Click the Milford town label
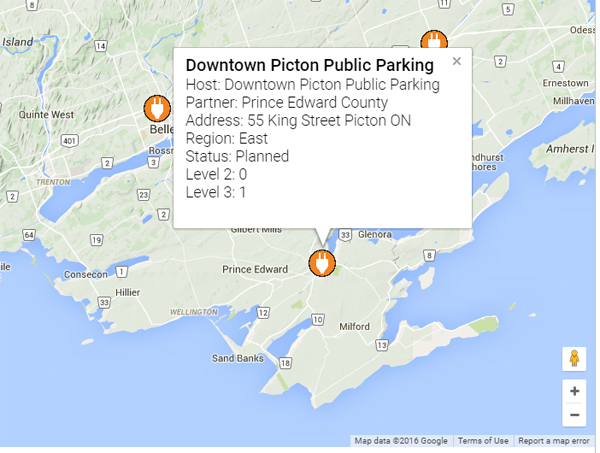Screen dimensions: 600x453 point(354,327)
